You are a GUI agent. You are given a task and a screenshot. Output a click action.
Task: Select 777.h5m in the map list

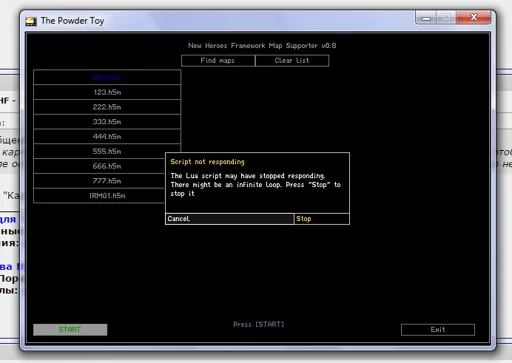tap(99, 181)
